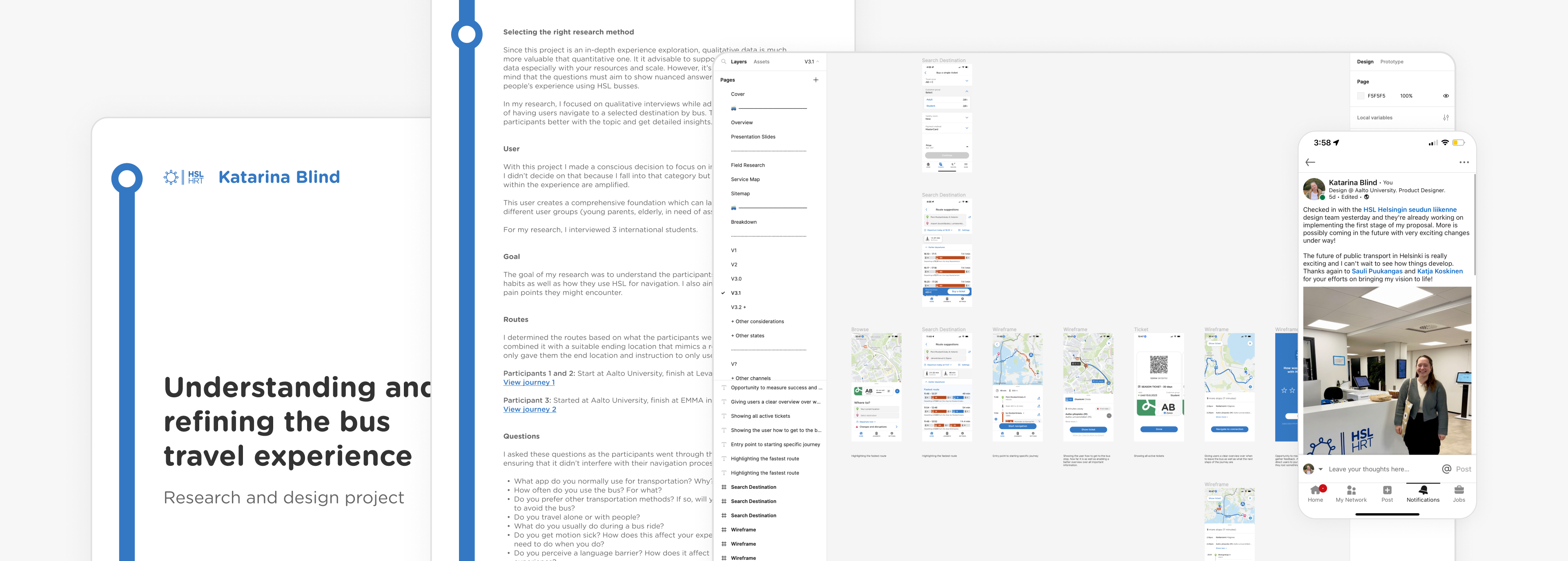1568x561 pixels.
Task: Toggle page background visibility eye icon
Action: pos(1445,96)
